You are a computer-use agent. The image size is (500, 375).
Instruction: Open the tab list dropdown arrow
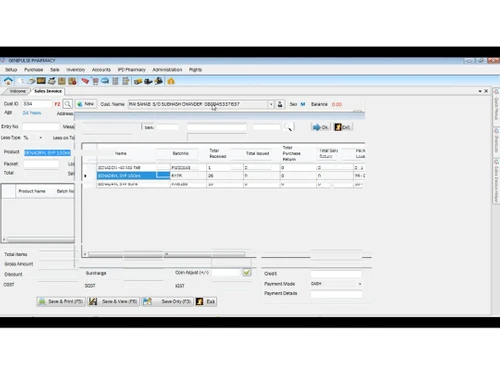(x=480, y=91)
